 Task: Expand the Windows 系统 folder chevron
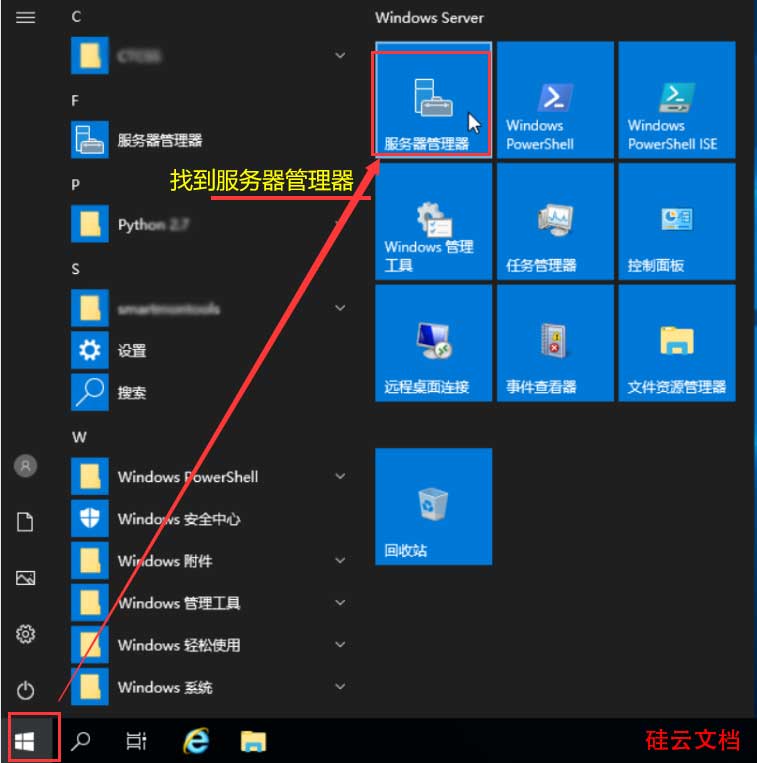(341, 687)
